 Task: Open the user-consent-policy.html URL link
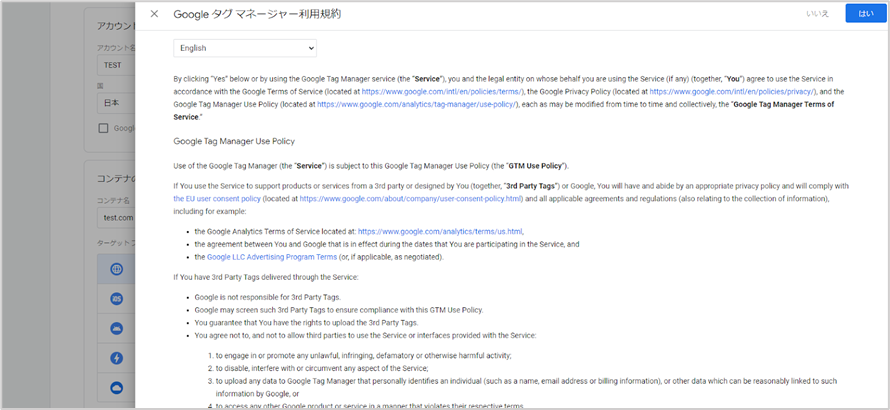coord(410,199)
